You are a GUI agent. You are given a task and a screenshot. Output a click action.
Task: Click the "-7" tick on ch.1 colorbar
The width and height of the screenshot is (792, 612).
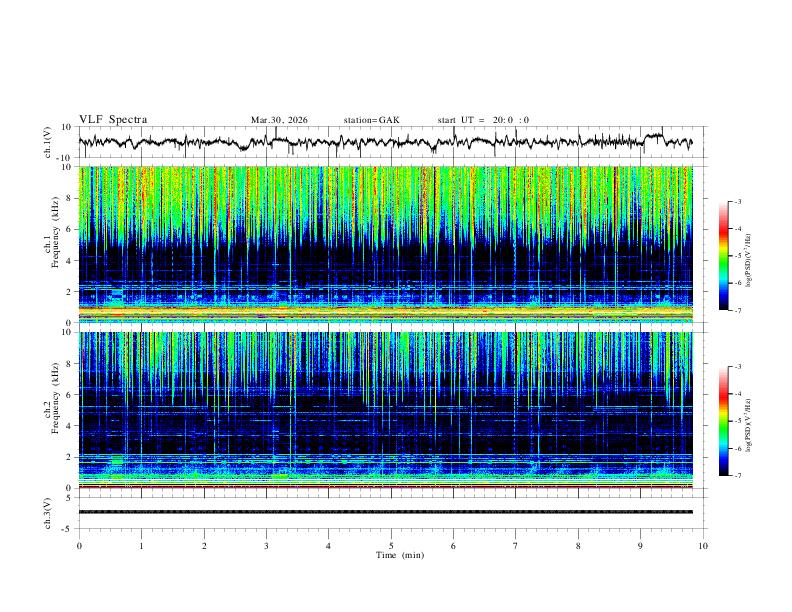[737, 310]
